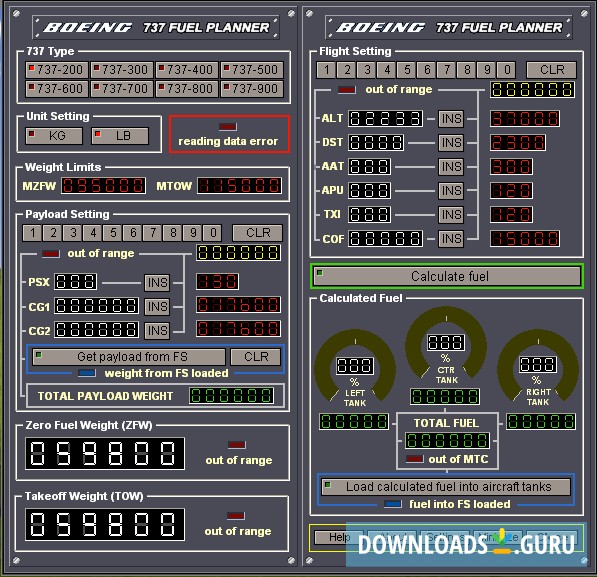
Task: Click digit 1 in Flight Setting keypad
Action: (x=326, y=70)
